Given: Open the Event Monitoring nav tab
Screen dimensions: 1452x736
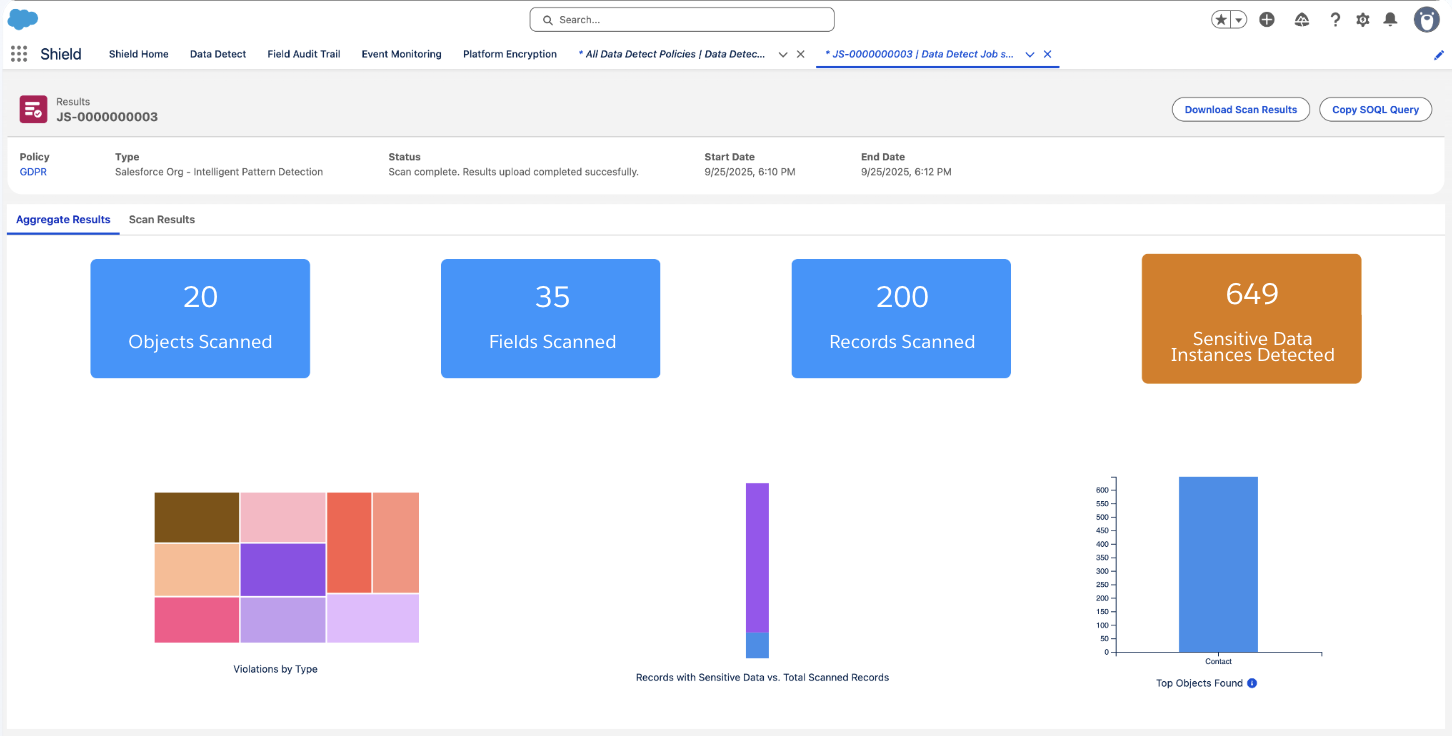Looking at the screenshot, I should coord(401,54).
